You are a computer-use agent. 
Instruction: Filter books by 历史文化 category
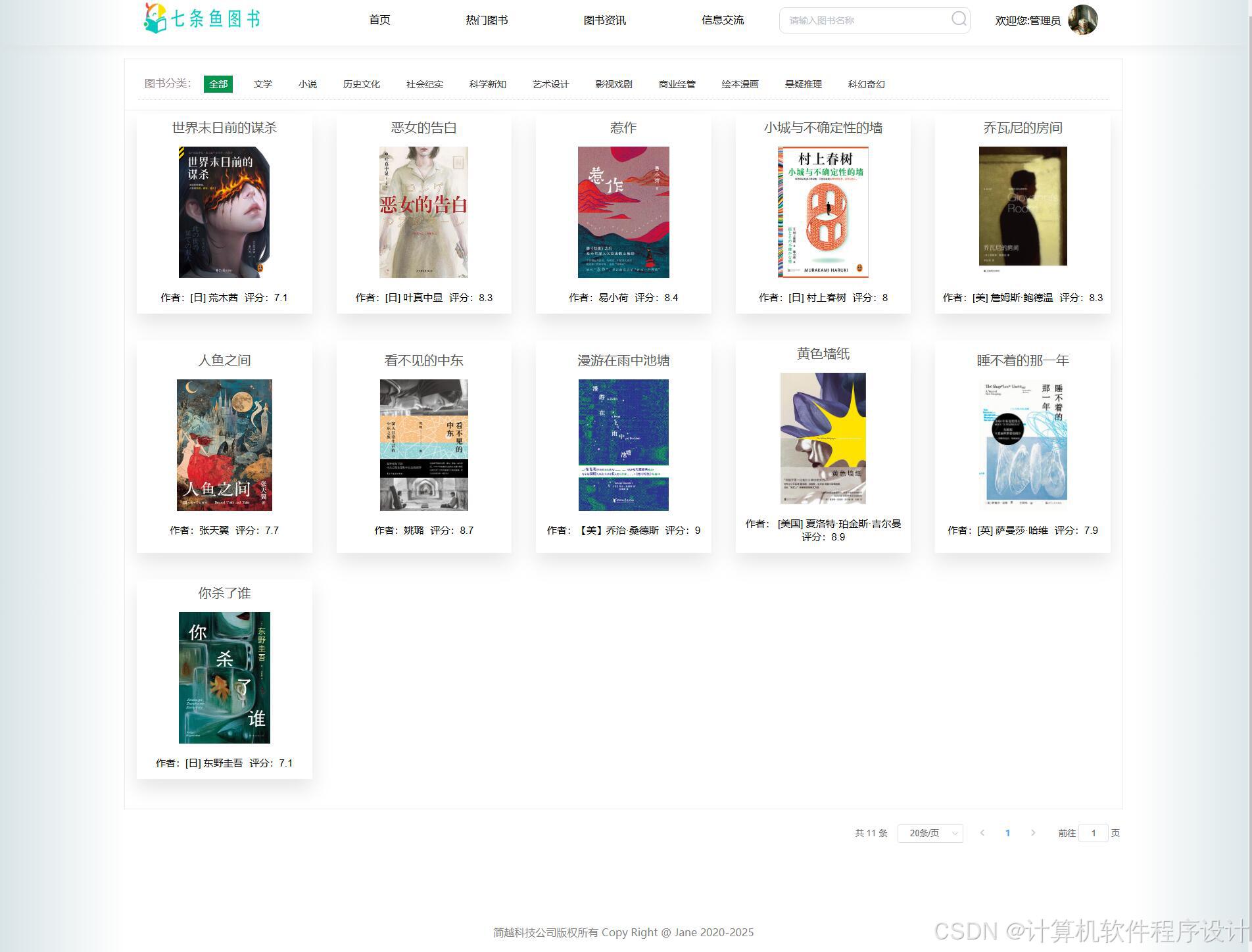(x=362, y=84)
